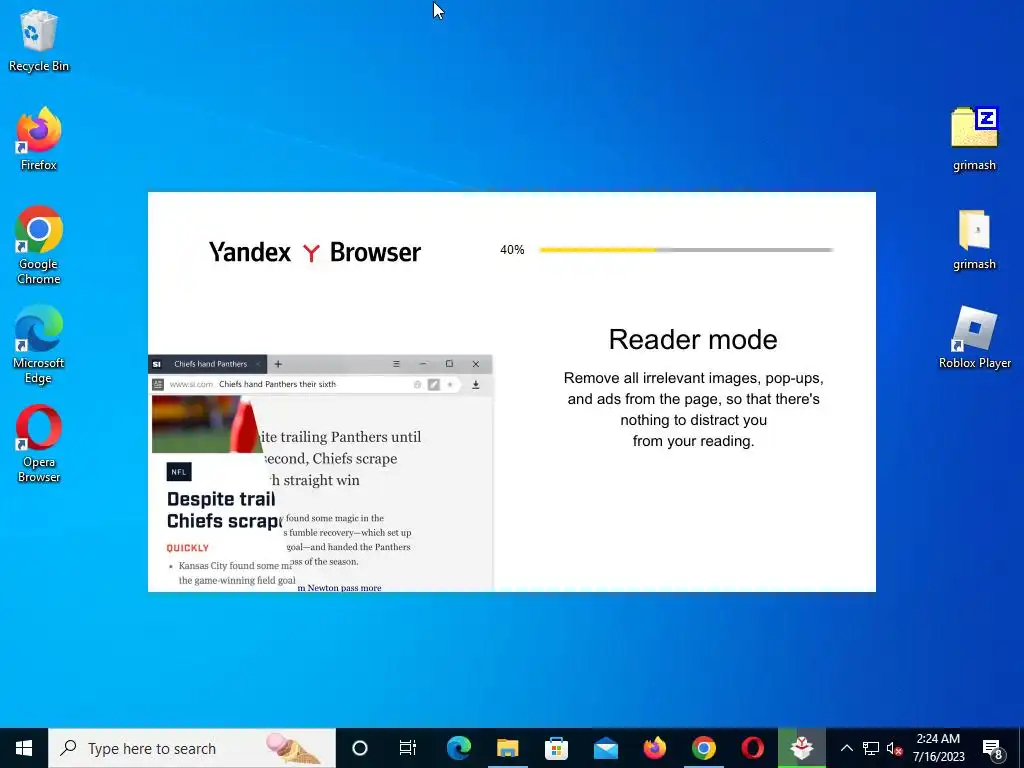The height and width of the screenshot is (768, 1024).
Task: Launch Edge from the taskbar
Action: (x=459, y=748)
